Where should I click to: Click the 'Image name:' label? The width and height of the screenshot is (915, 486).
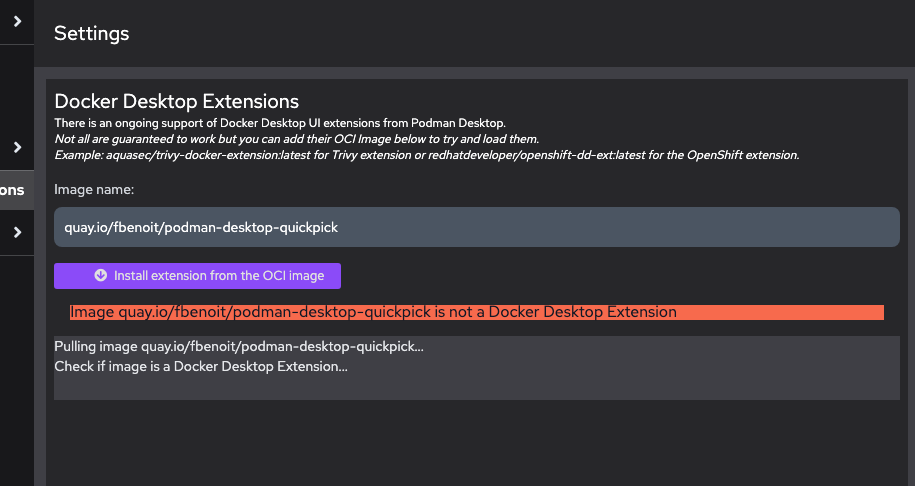(x=94, y=190)
